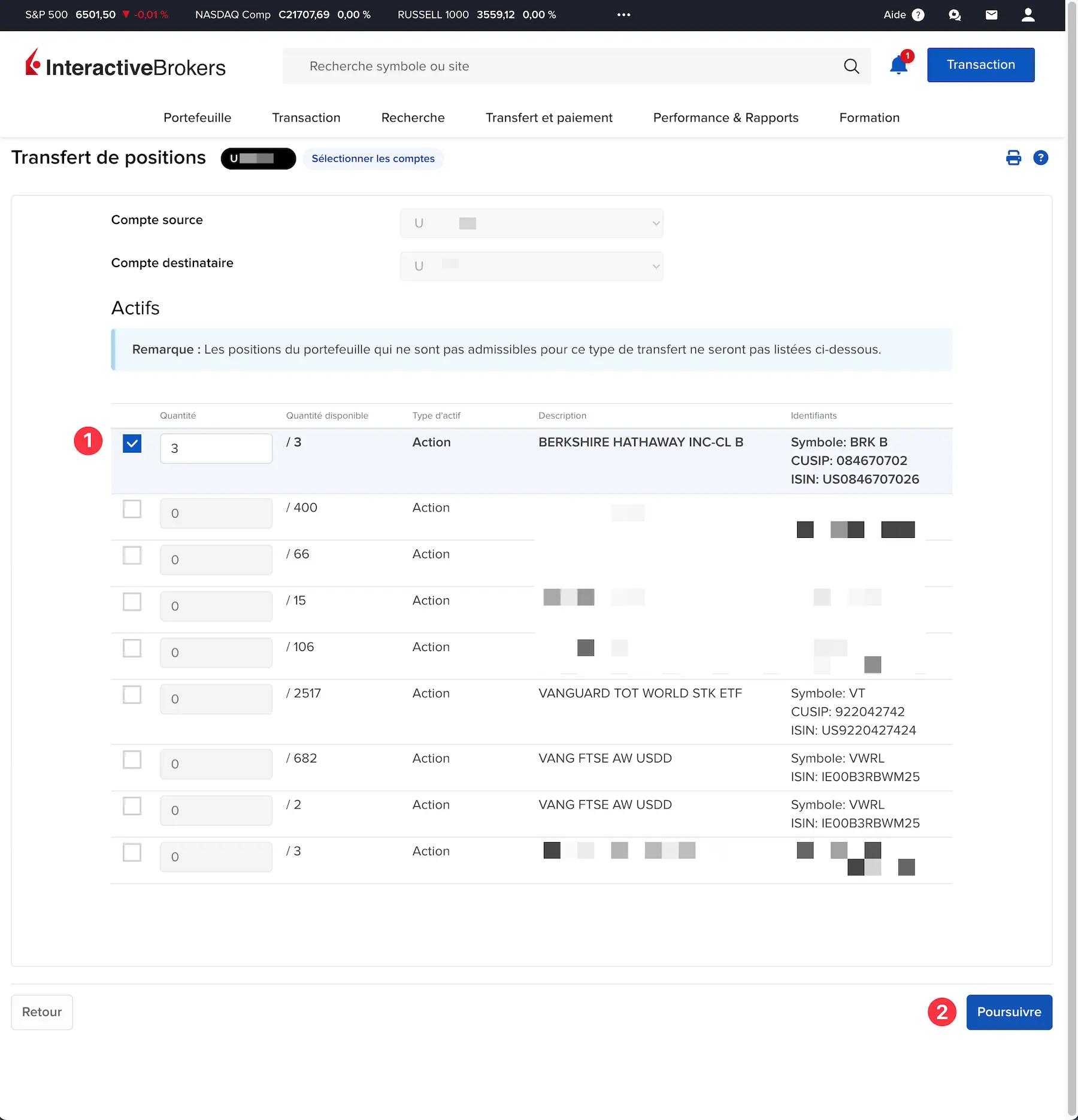Uncheck the Berkshire Hathaway position checkbox
The height and width of the screenshot is (1120, 1078).
(132, 444)
